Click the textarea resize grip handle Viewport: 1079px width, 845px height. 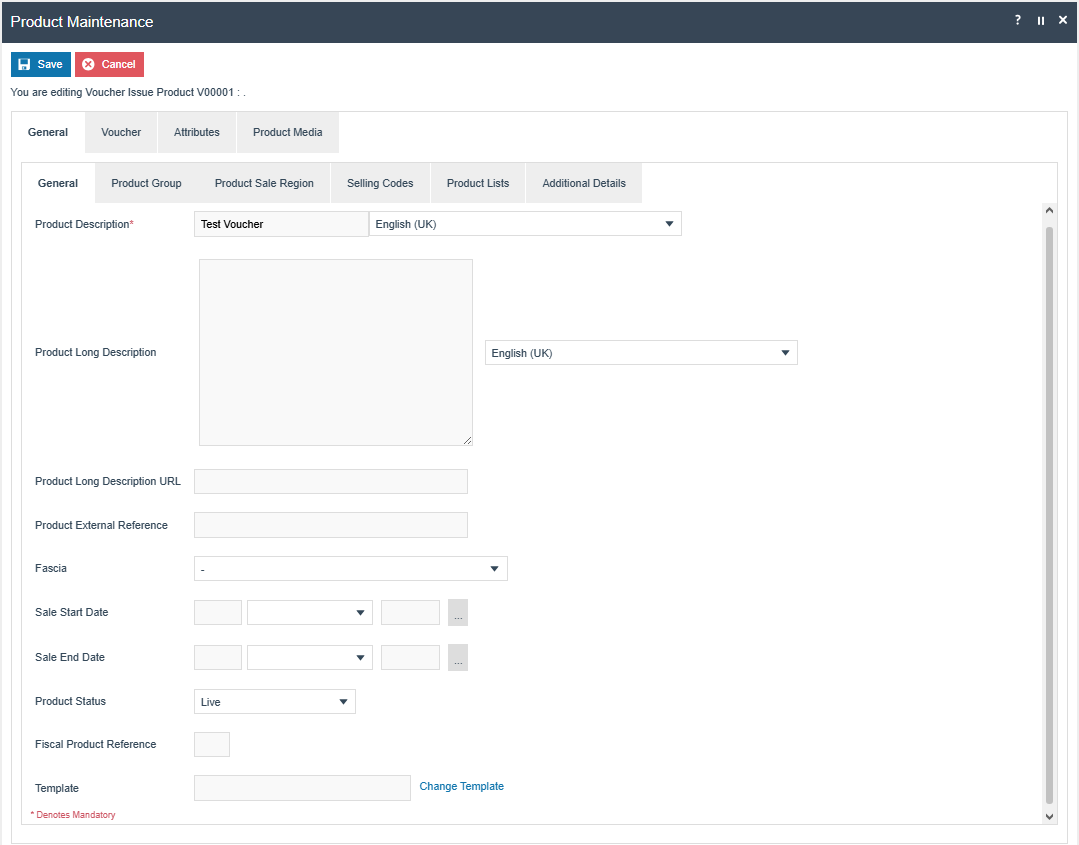coord(467,440)
